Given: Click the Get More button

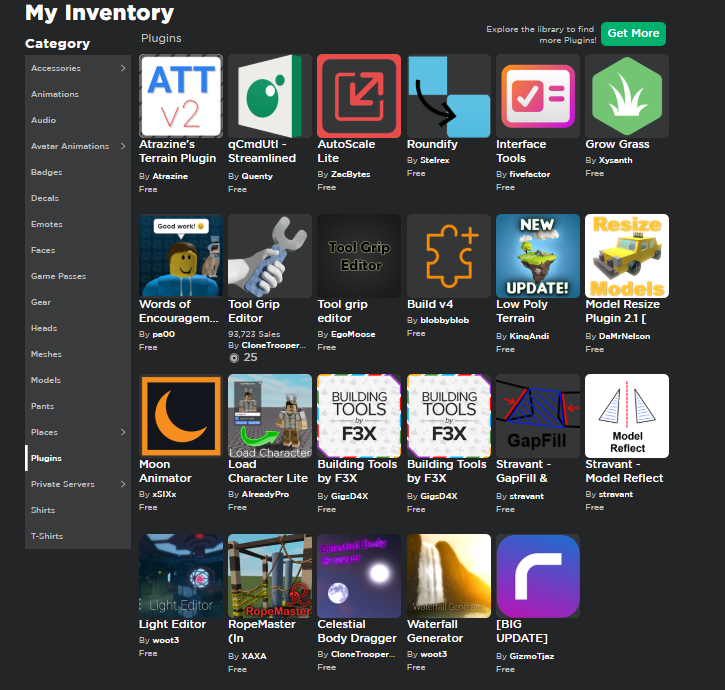Looking at the screenshot, I should tap(633, 33).
